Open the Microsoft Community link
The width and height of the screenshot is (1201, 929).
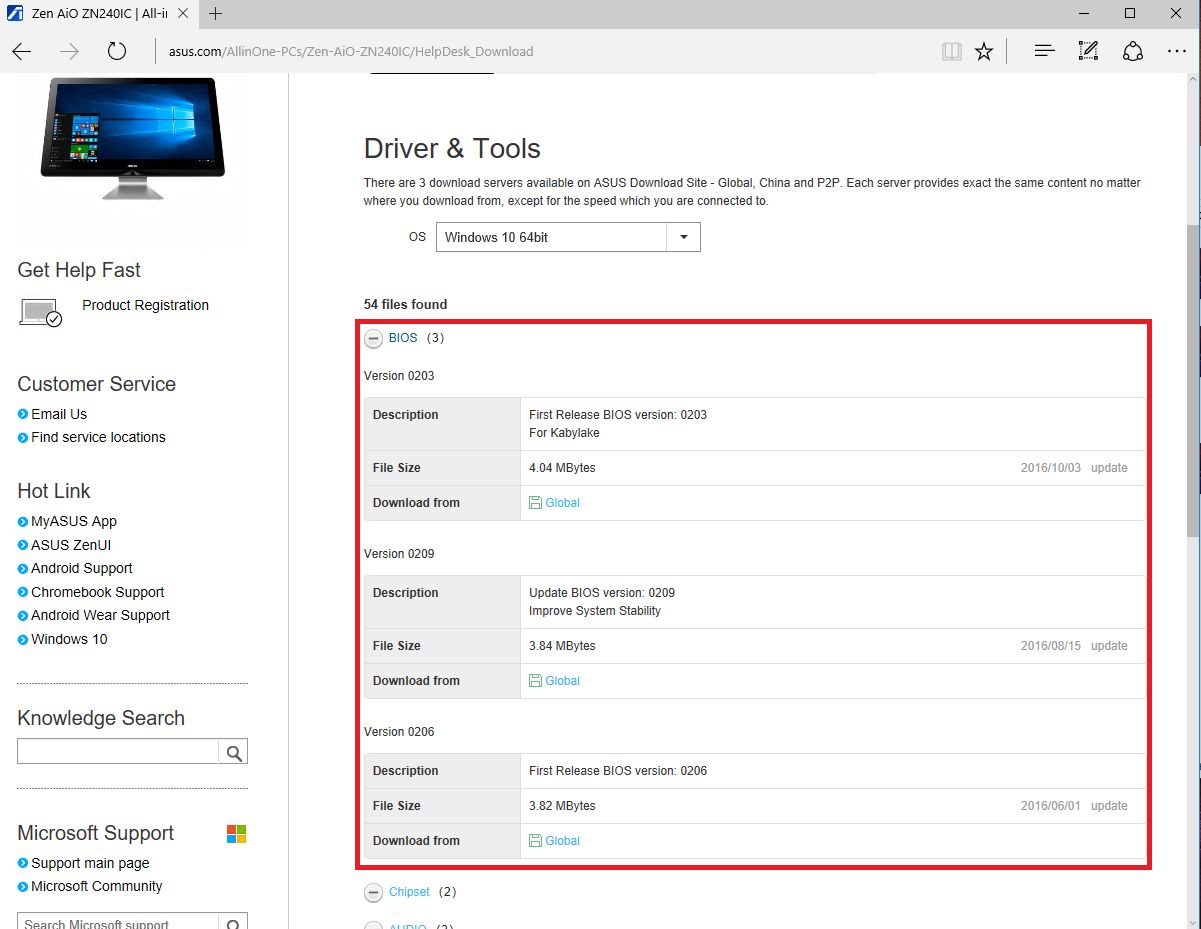tap(97, 886)
